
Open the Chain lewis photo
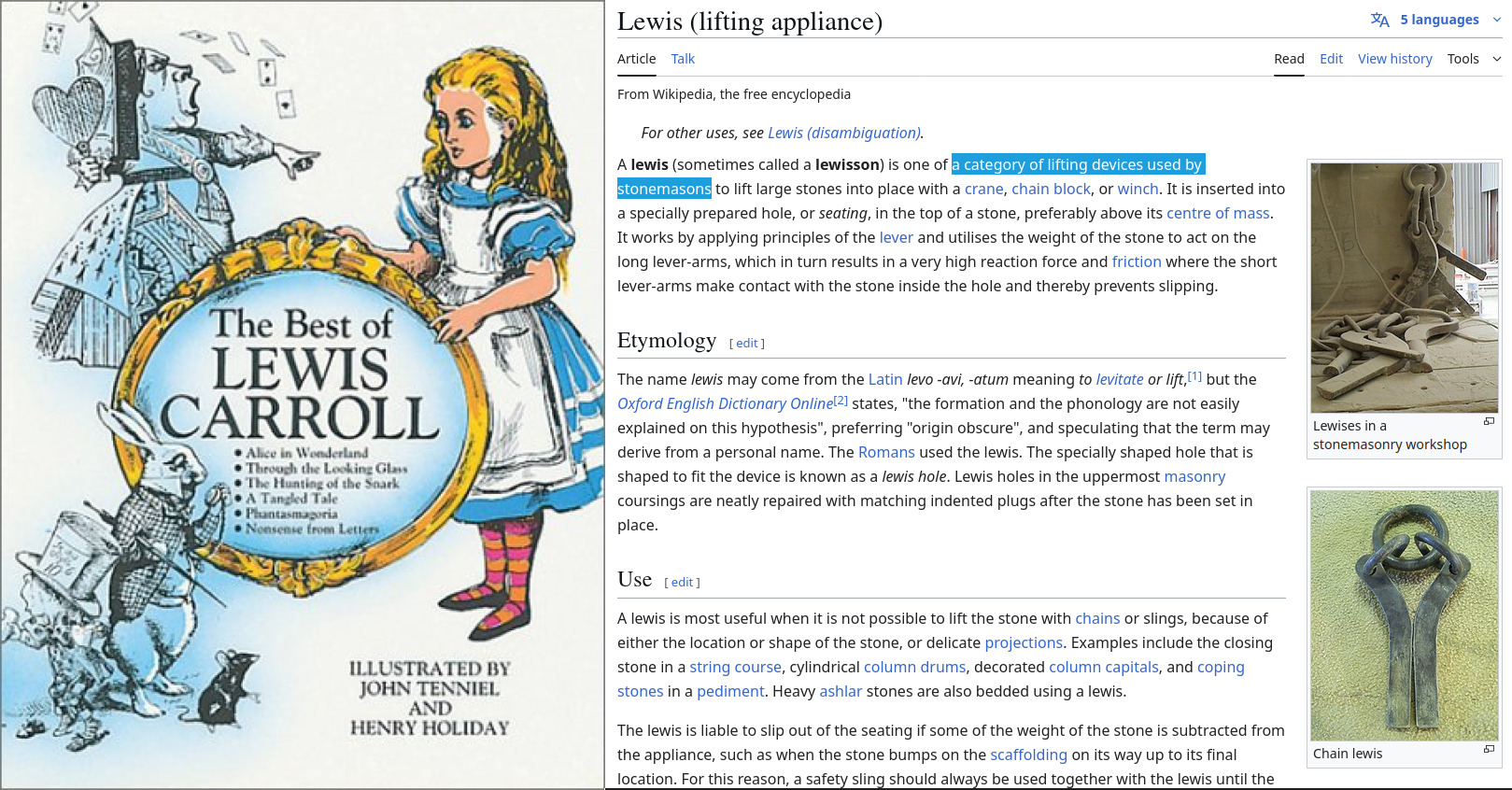(1405, 615)
